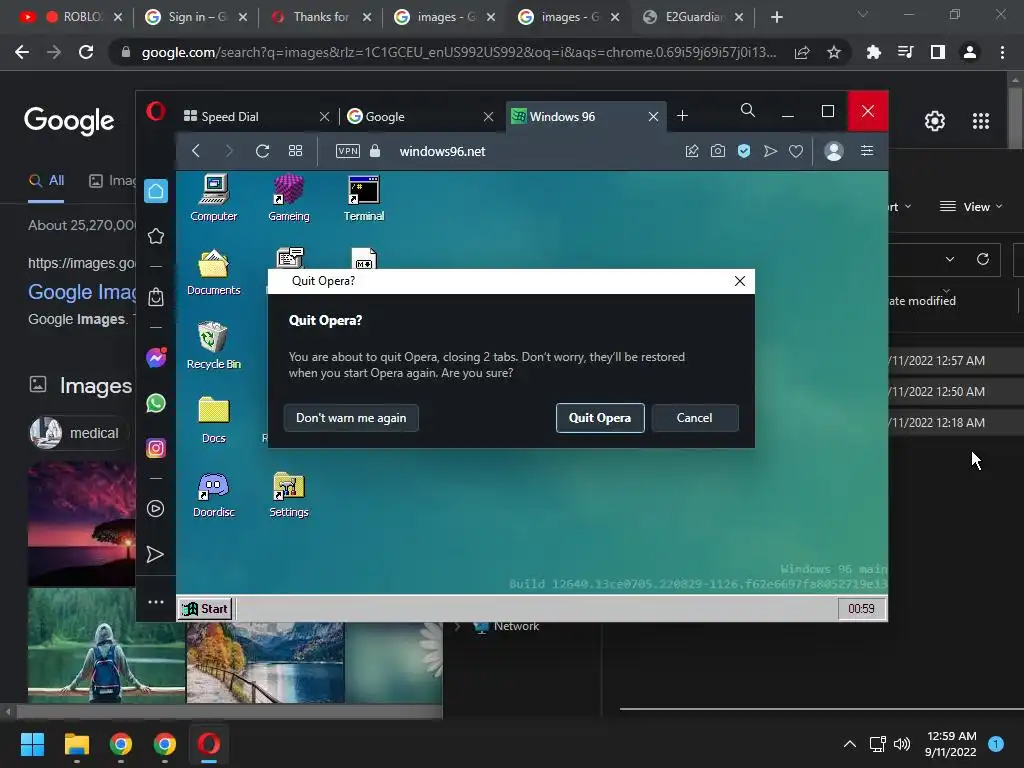Launch the Terminal icon on desktop
This screenshot has width=1024, height=768.
point(364,198)
